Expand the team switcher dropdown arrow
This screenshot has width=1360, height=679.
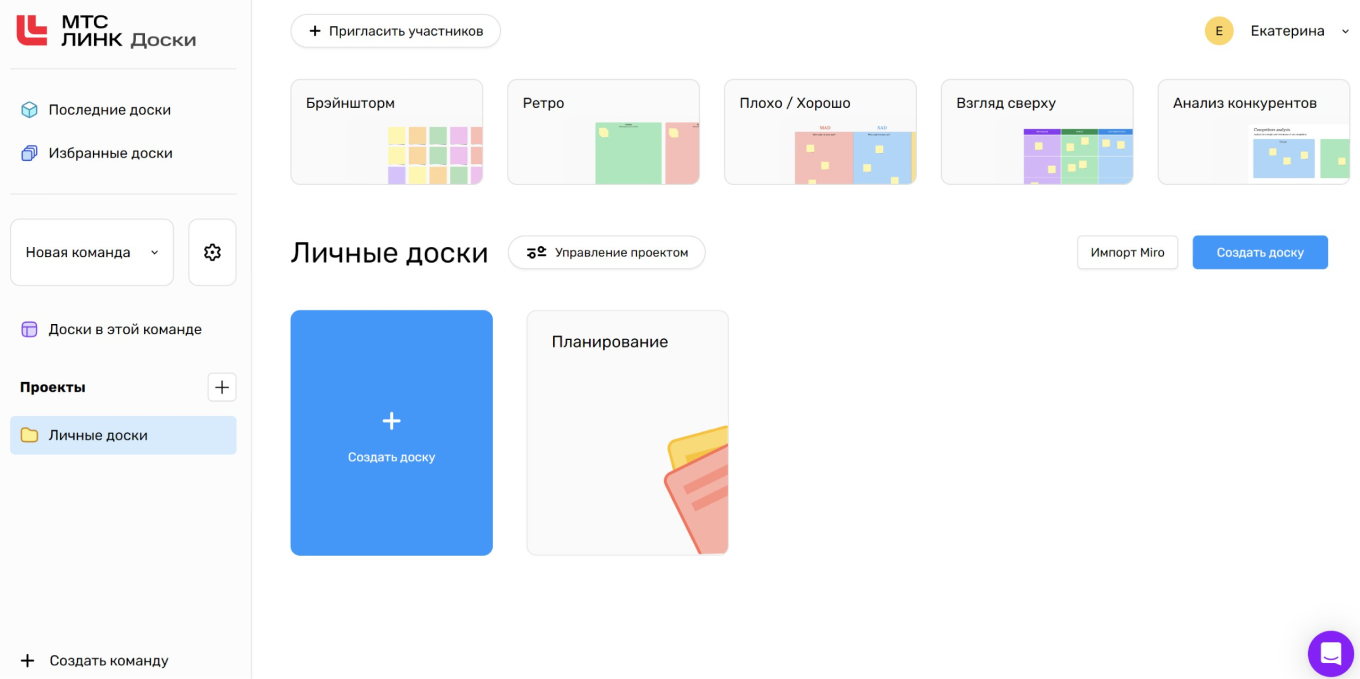pyautogui.click(x=153, y=252)
